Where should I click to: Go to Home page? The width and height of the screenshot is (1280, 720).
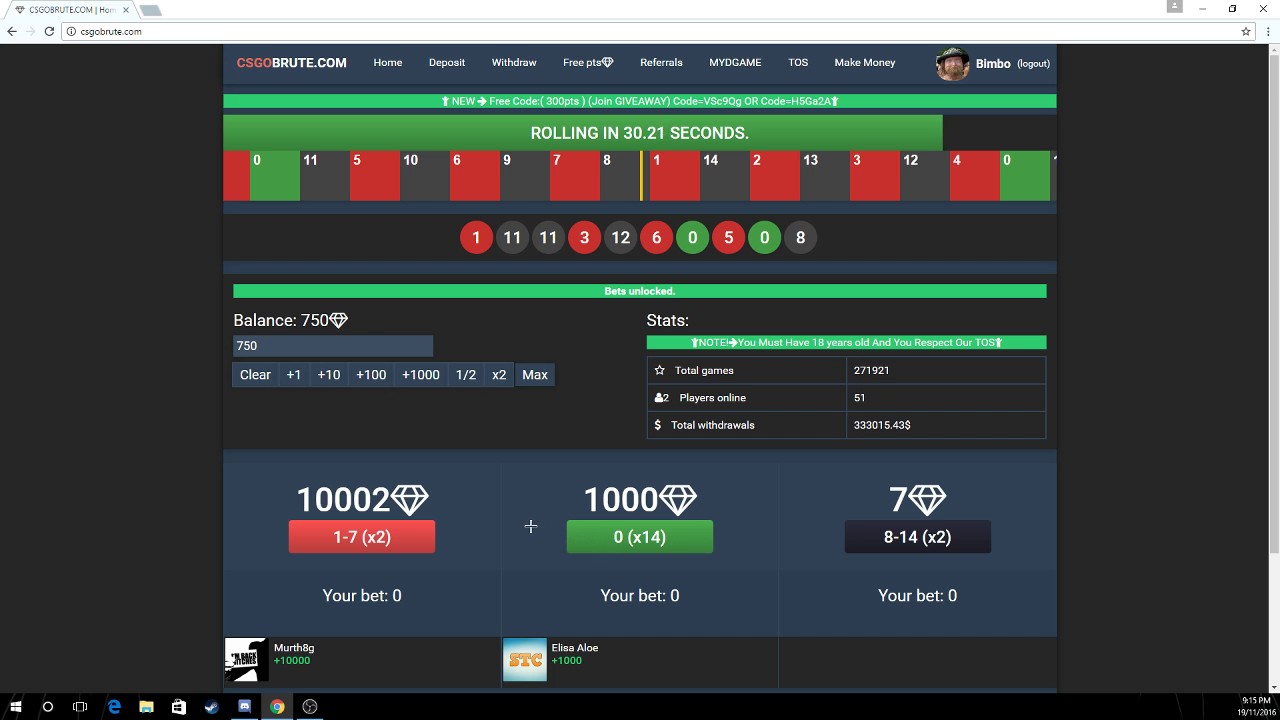pos(388,62)
